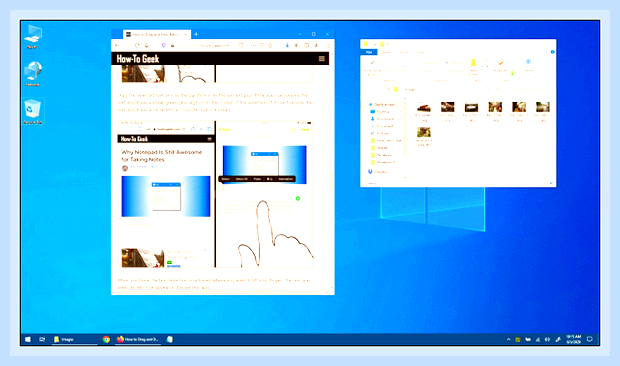
Task: Select Documents in the navigation pane
Action: (384, 126)
